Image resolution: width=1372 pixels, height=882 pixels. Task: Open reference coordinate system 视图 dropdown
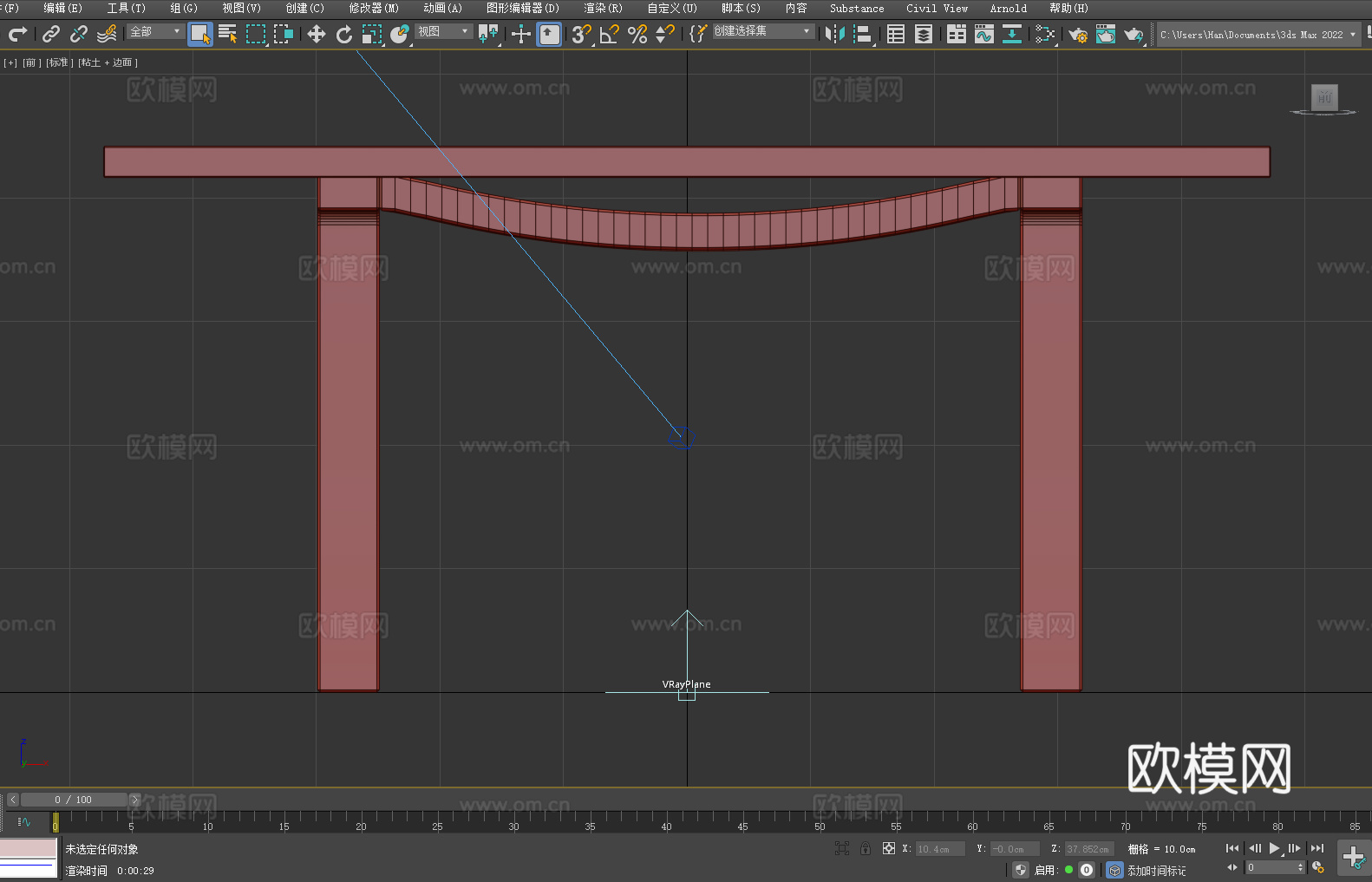[443, 31]
